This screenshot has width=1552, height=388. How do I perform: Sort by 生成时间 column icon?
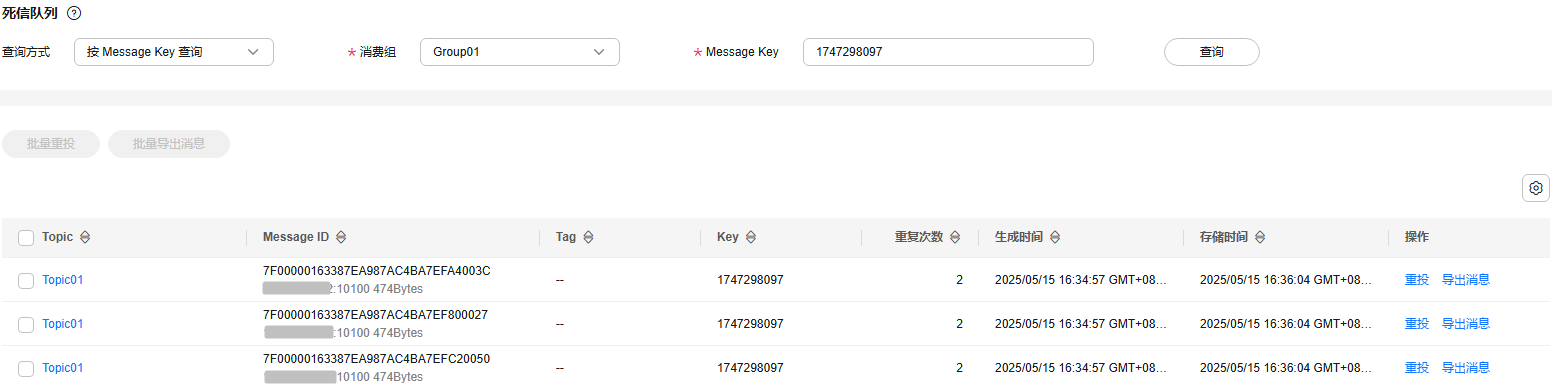(1055, 237)
